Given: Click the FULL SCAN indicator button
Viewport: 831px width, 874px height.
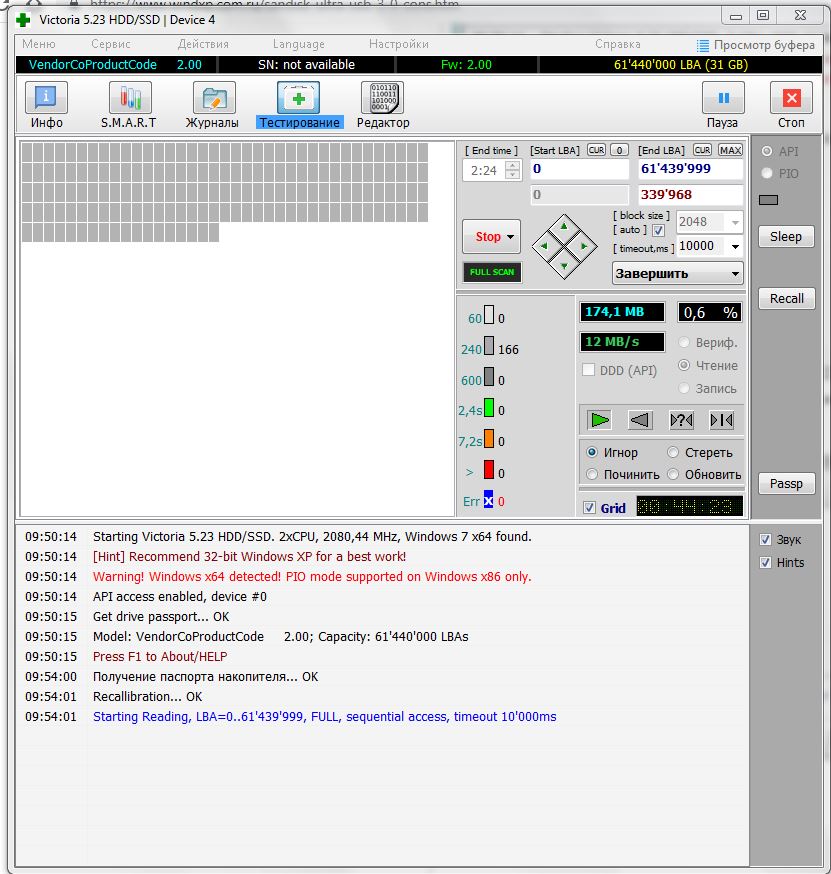Looking at the screenshot, I should pos(492,272).
